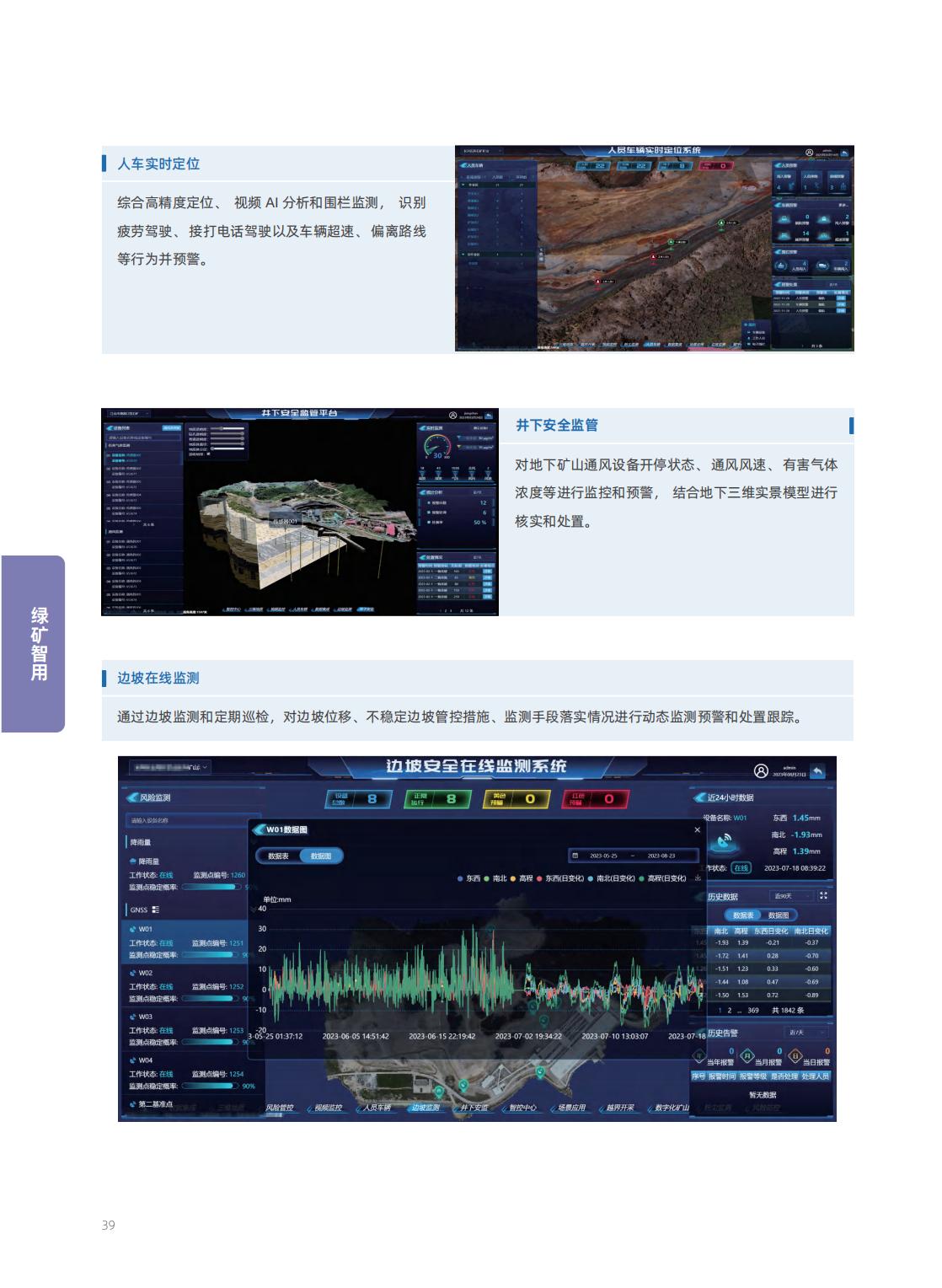Click the 当月报警 icon
942x1288 pixels.
tap(747, 1056)
